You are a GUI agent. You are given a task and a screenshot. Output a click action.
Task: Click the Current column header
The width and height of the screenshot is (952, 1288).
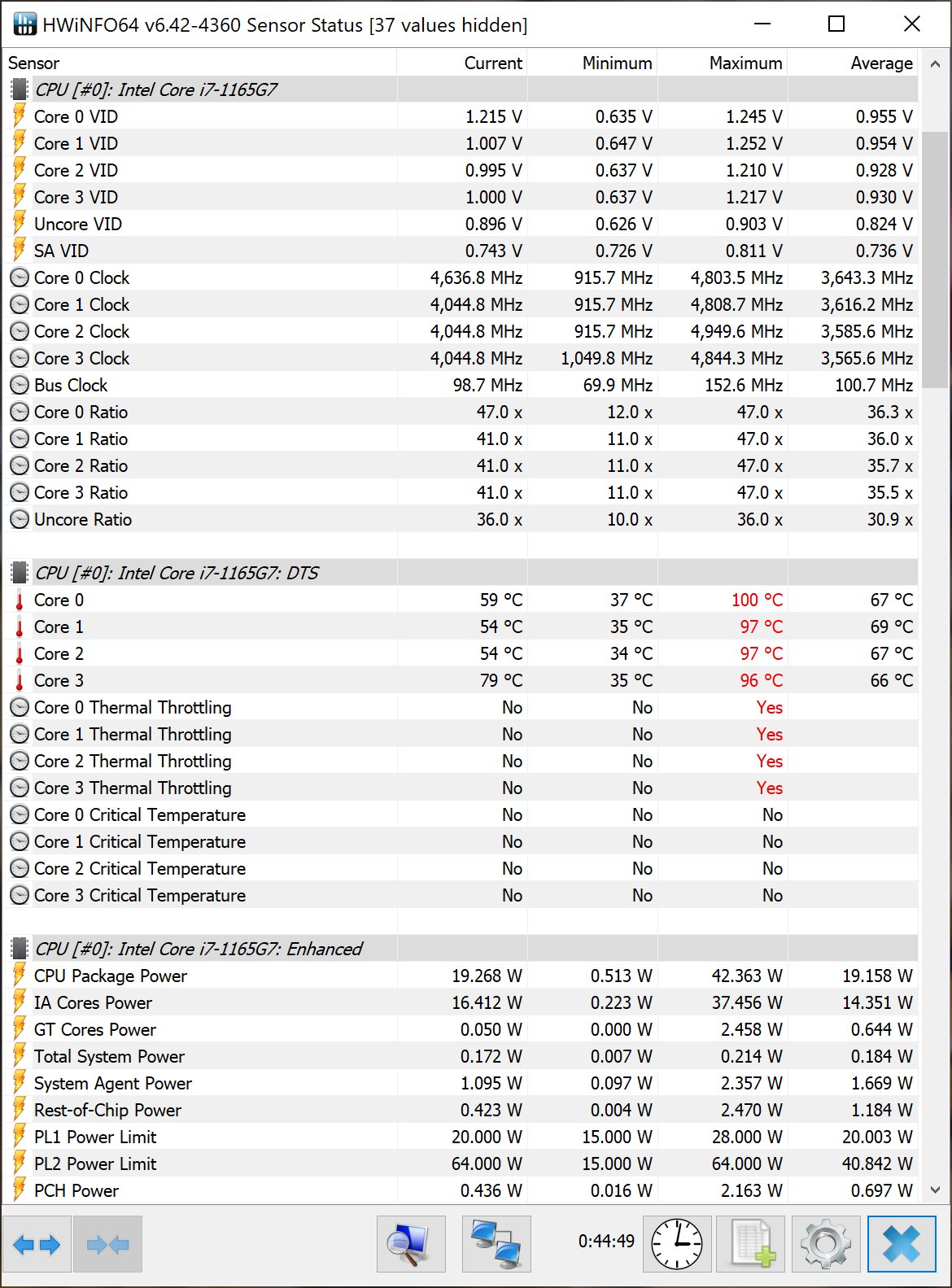click(493, 63)
